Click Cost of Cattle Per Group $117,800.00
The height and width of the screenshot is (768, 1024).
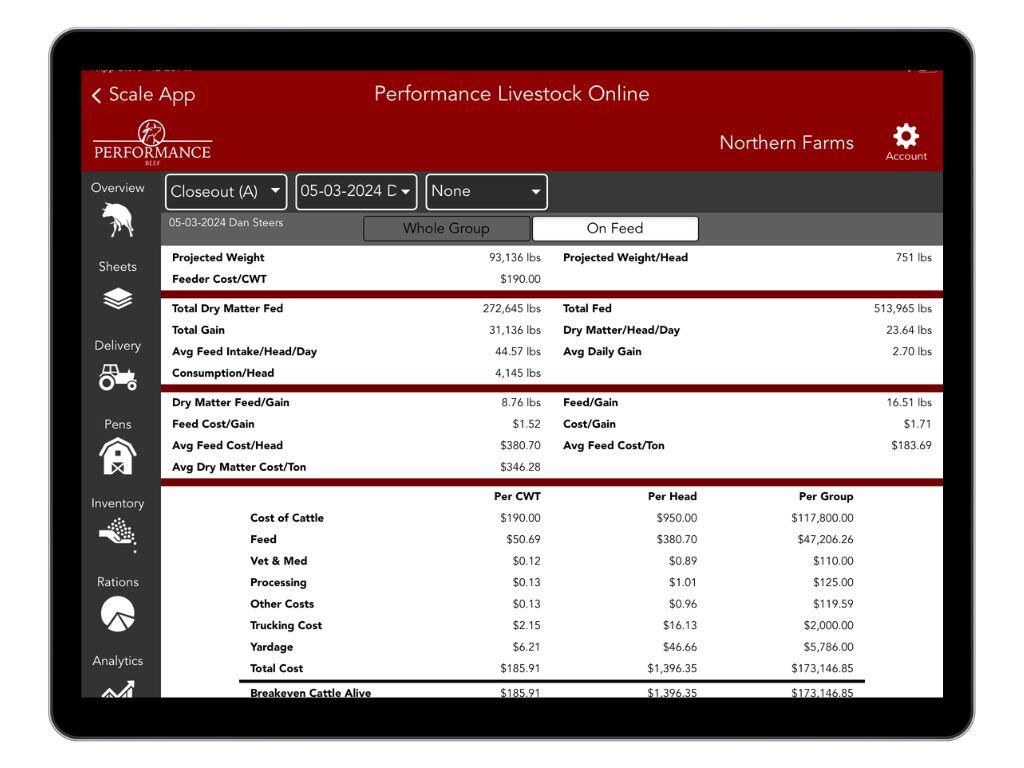(822, 518)
